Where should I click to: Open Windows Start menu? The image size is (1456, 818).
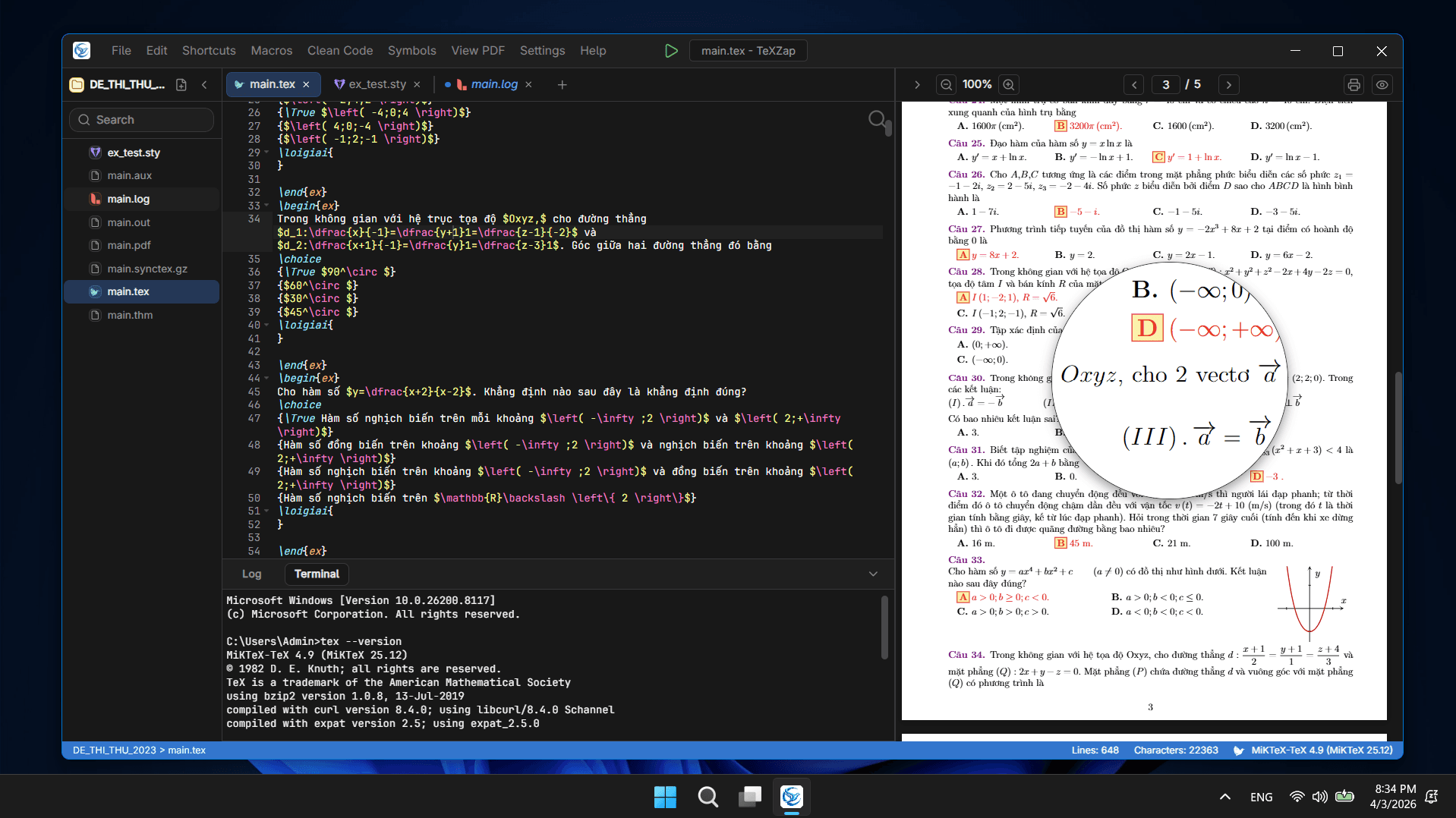coord(665,797)
